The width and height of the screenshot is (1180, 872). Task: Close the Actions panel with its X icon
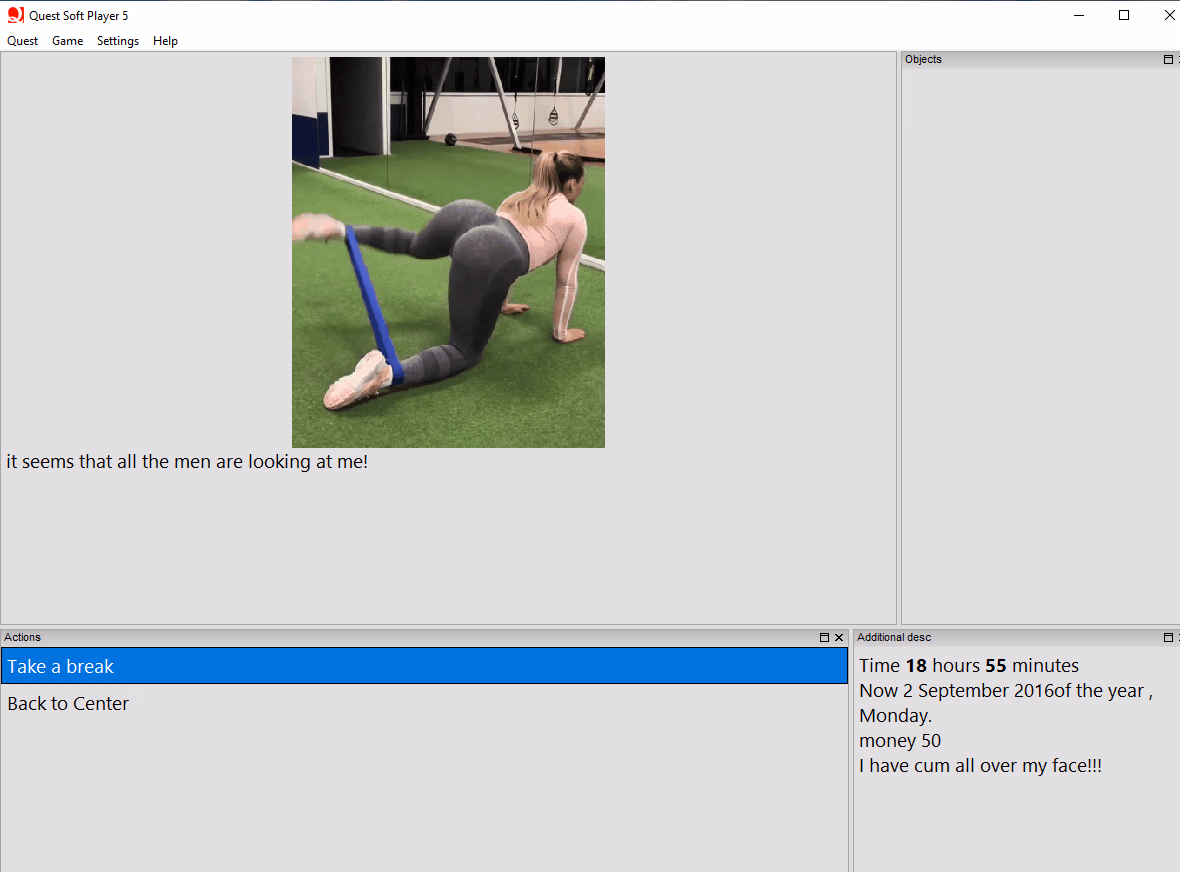(839, 637)
